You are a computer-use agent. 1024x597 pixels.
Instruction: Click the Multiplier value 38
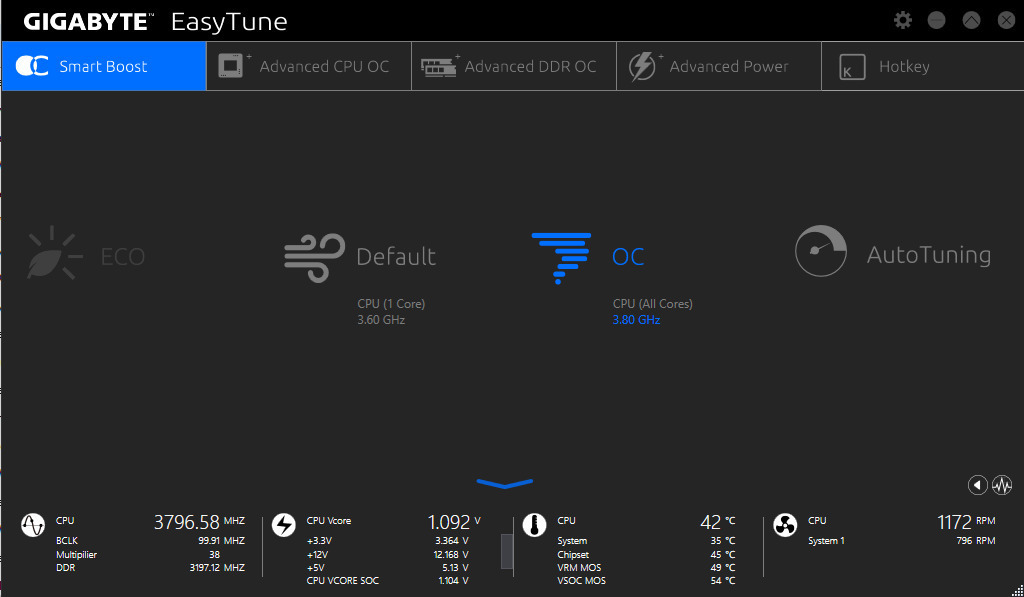click(x=214, y=555)
